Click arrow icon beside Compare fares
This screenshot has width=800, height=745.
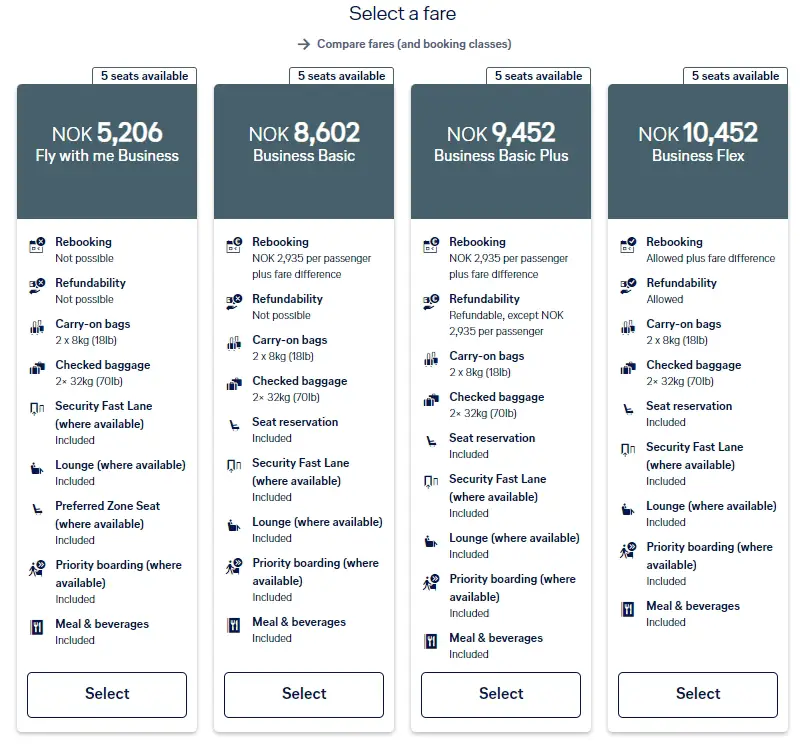[304, 44]
